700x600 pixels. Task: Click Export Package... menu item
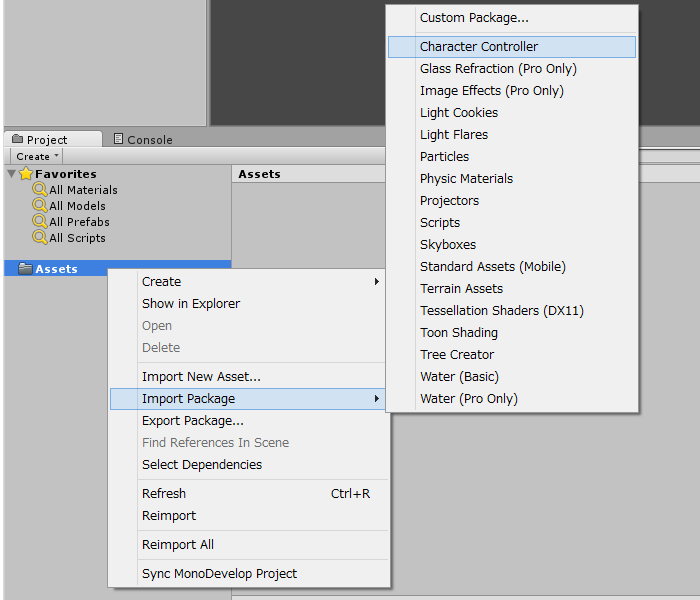193,421
